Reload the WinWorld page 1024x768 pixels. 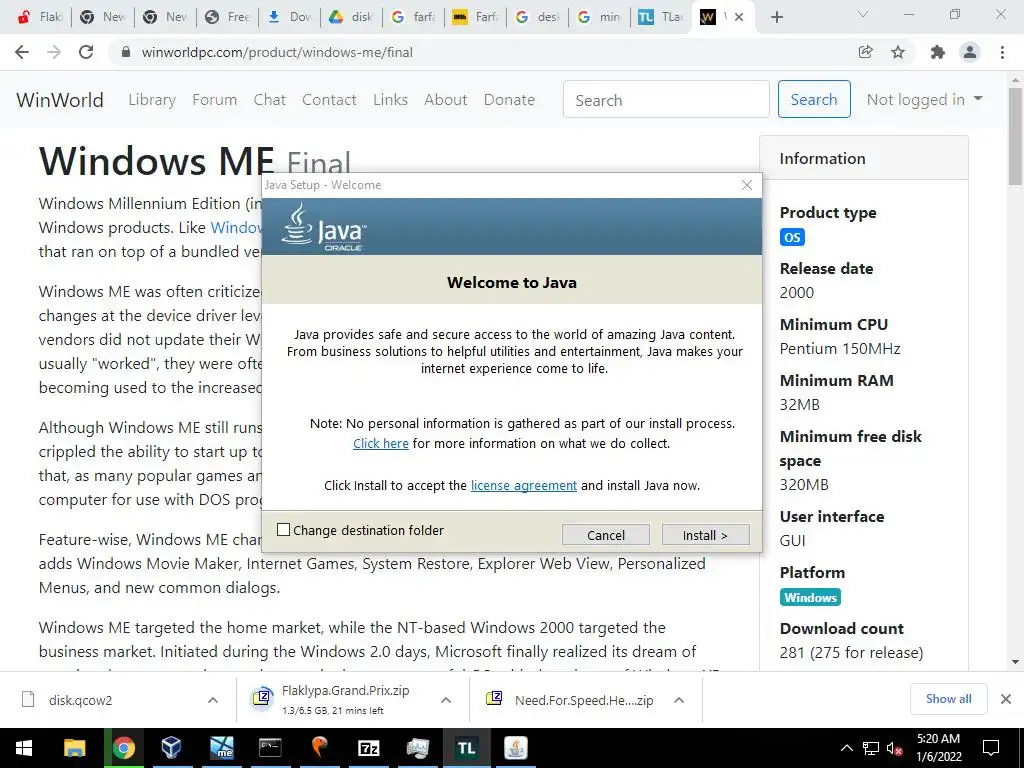click(86, 52)
